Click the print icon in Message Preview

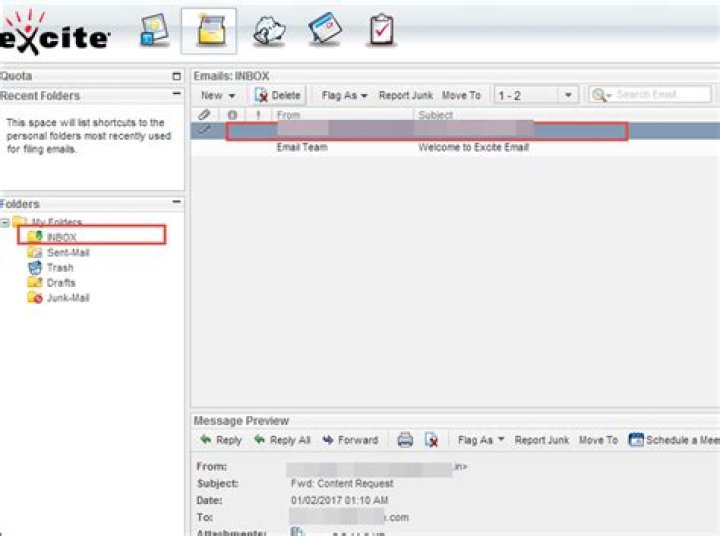(406, 440)
